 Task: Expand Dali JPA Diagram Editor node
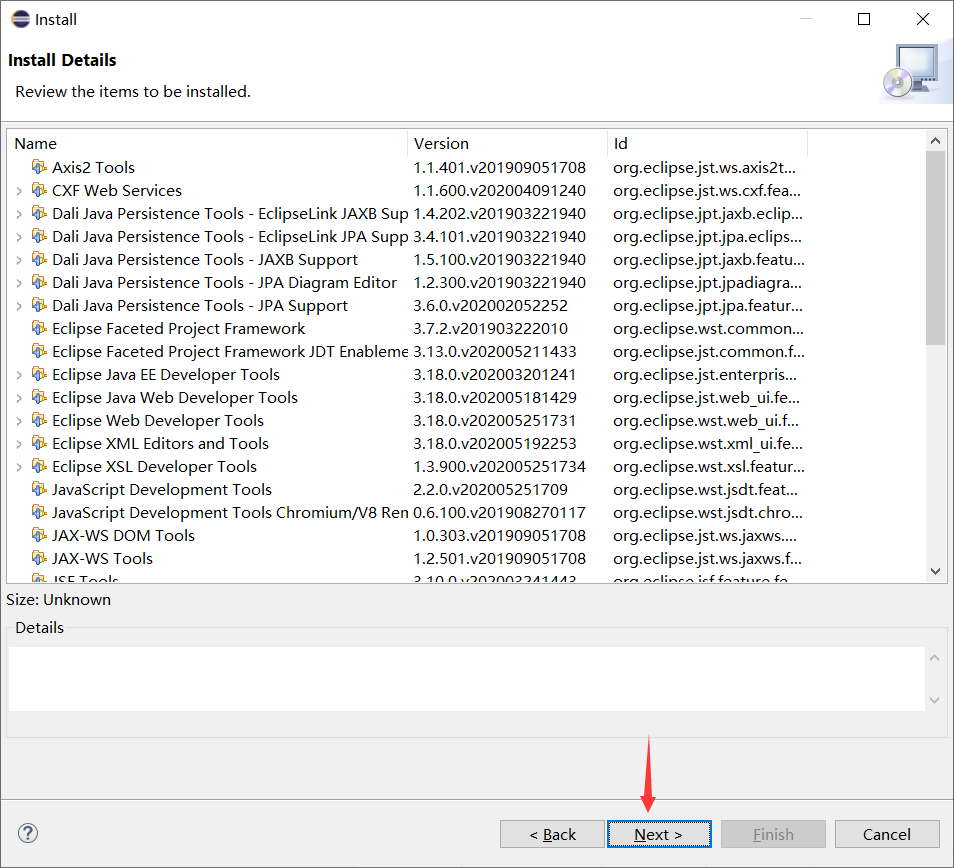(x=19, y=283)
